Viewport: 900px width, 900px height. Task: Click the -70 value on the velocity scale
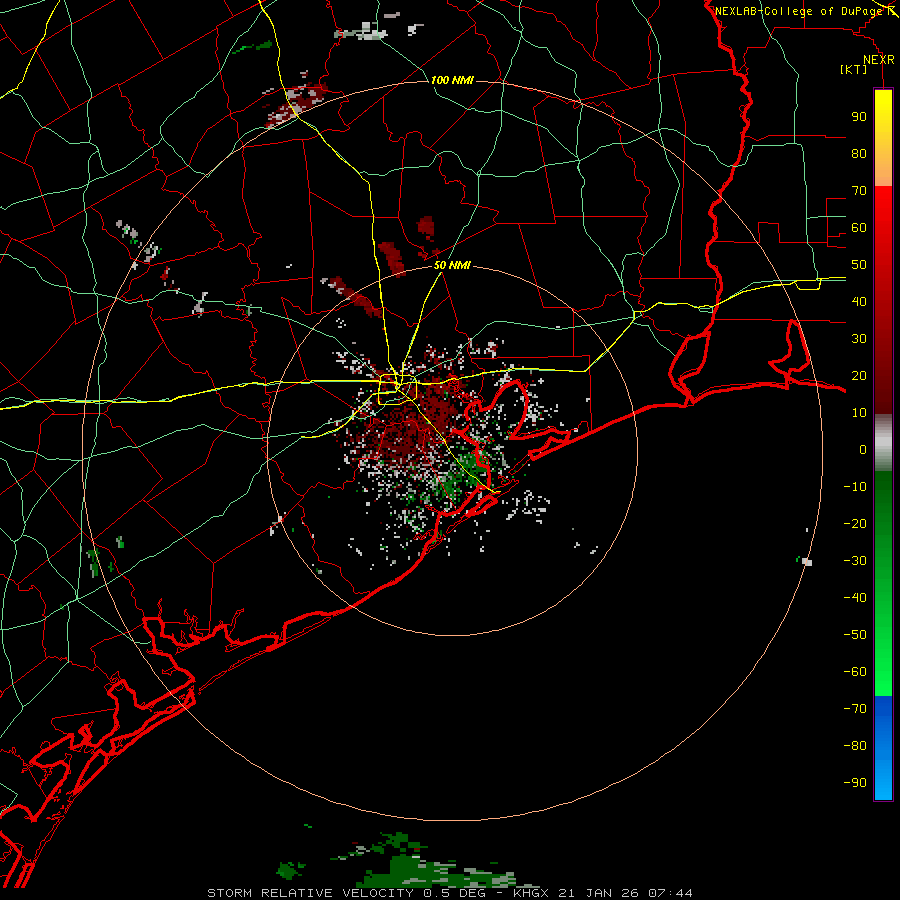pos(855,709)
